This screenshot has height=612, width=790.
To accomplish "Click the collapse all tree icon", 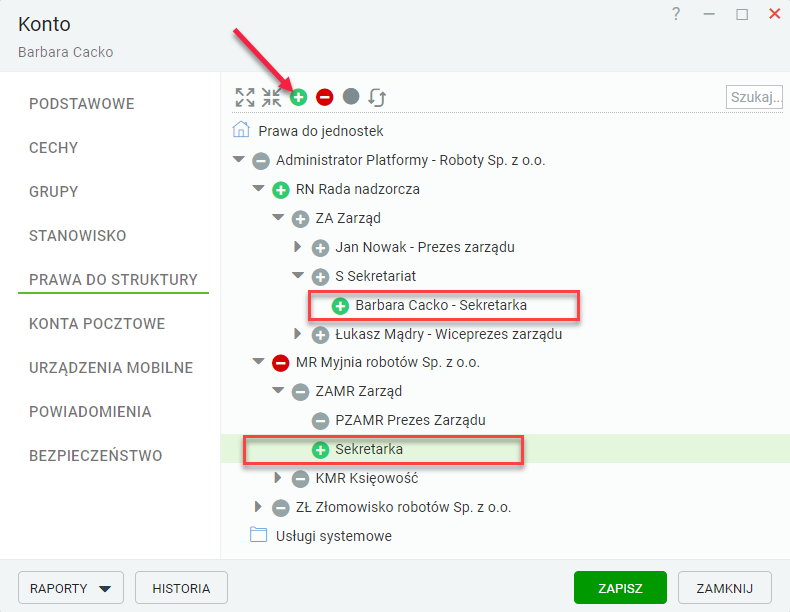I will pyautogui.click(x=272, y=97).
